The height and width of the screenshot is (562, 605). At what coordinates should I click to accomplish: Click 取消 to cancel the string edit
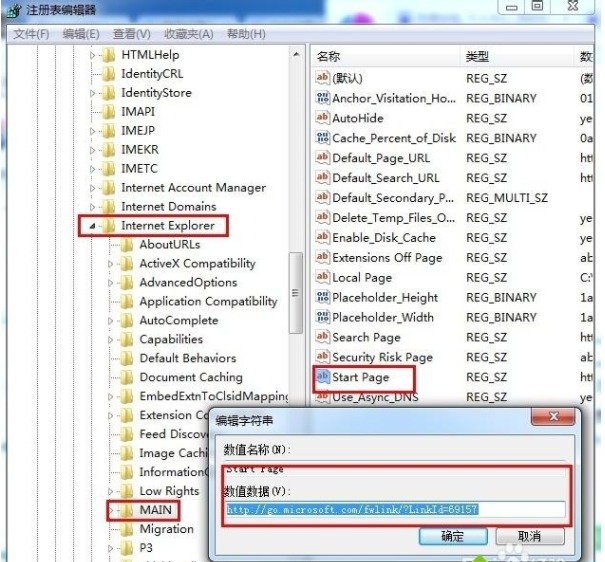click(x=530, y=536)
